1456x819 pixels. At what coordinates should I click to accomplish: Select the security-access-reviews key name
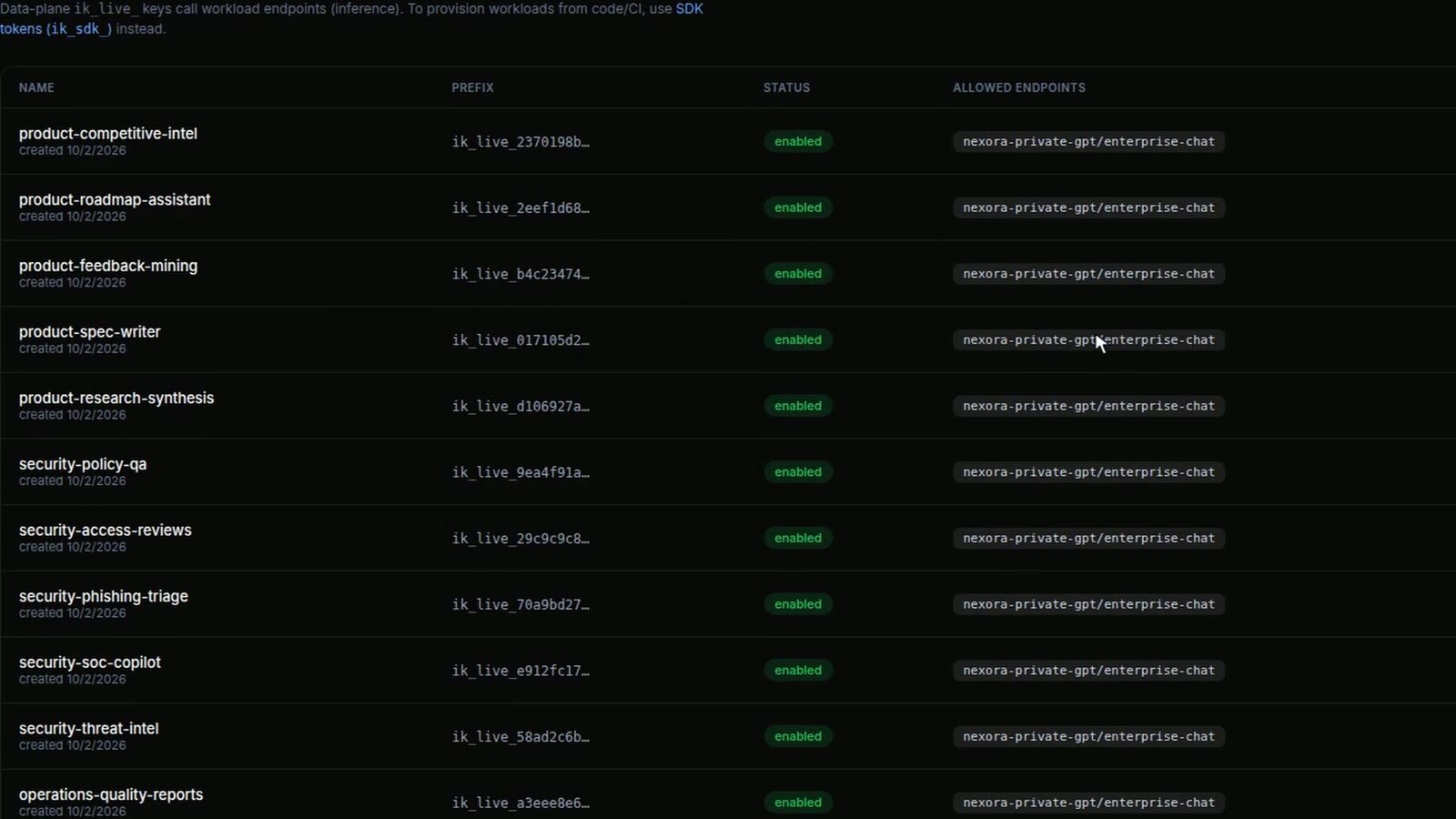106,531
